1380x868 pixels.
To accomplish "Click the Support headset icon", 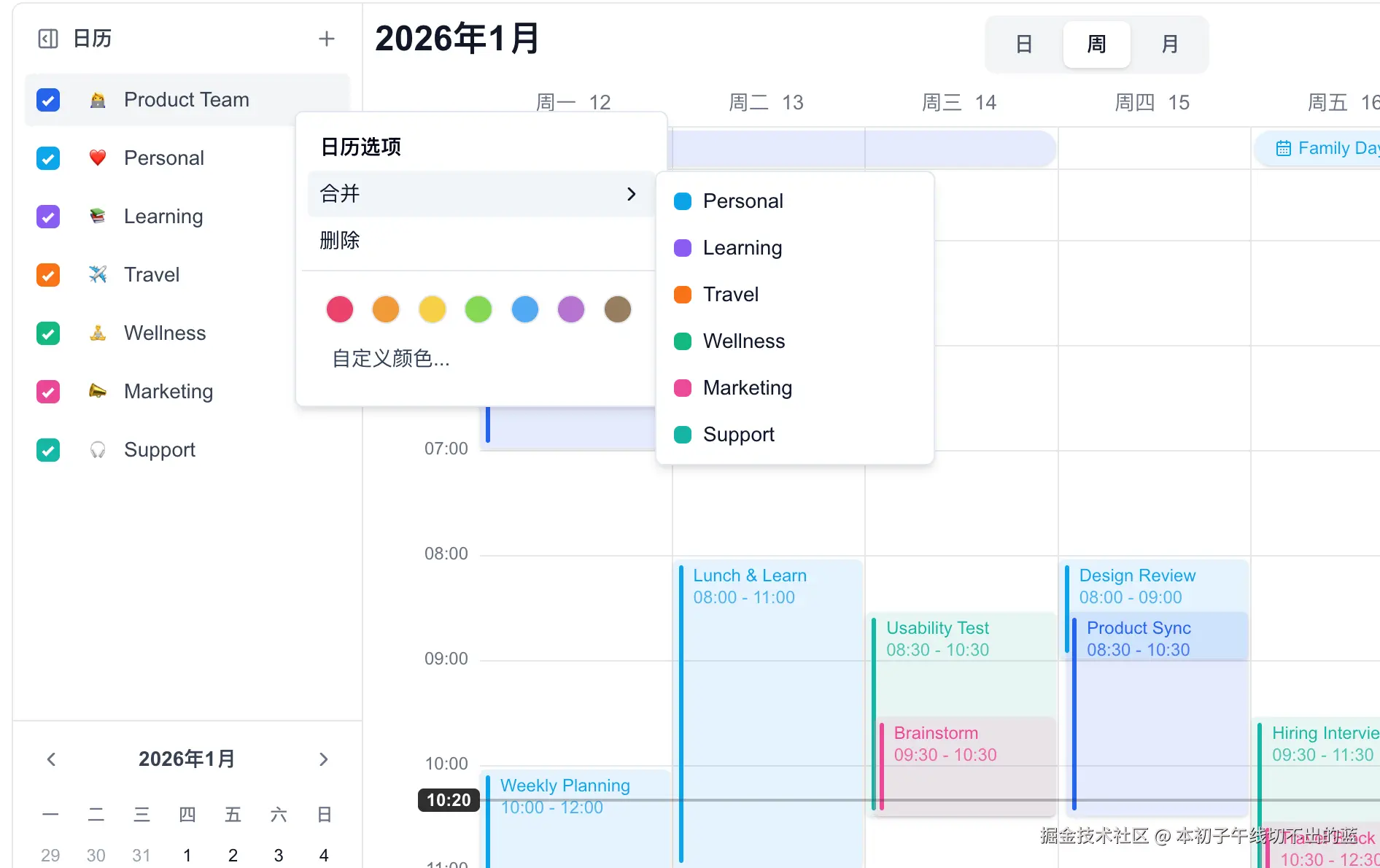I will click(98, 450).
